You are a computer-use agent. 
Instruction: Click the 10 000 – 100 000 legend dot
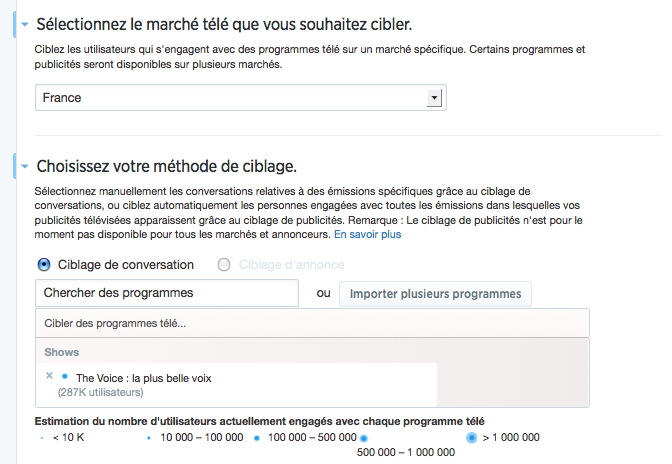click(x=149, y=438)
